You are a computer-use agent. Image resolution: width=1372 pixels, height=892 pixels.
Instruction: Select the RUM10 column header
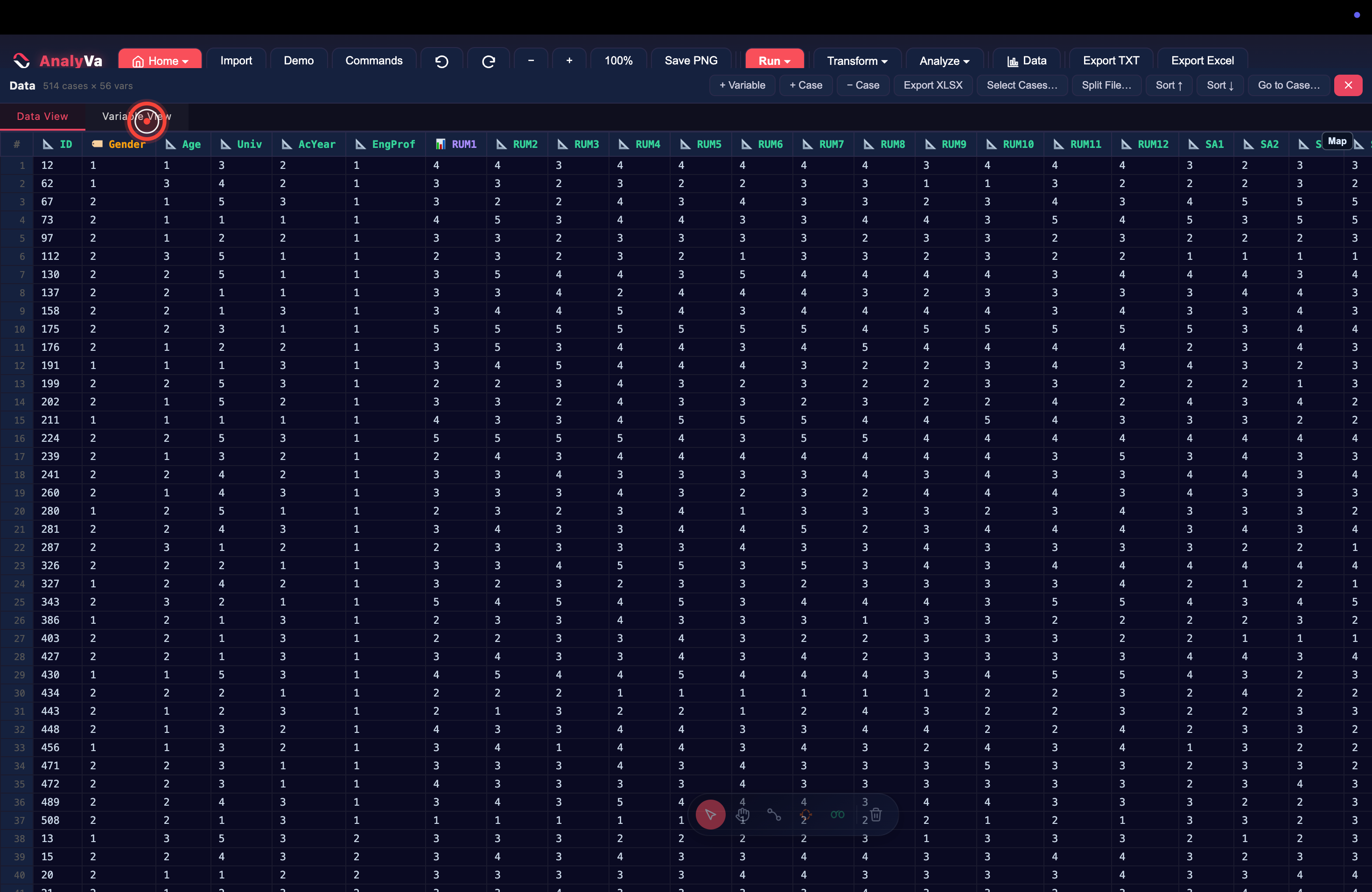[x=1010, y=144]
